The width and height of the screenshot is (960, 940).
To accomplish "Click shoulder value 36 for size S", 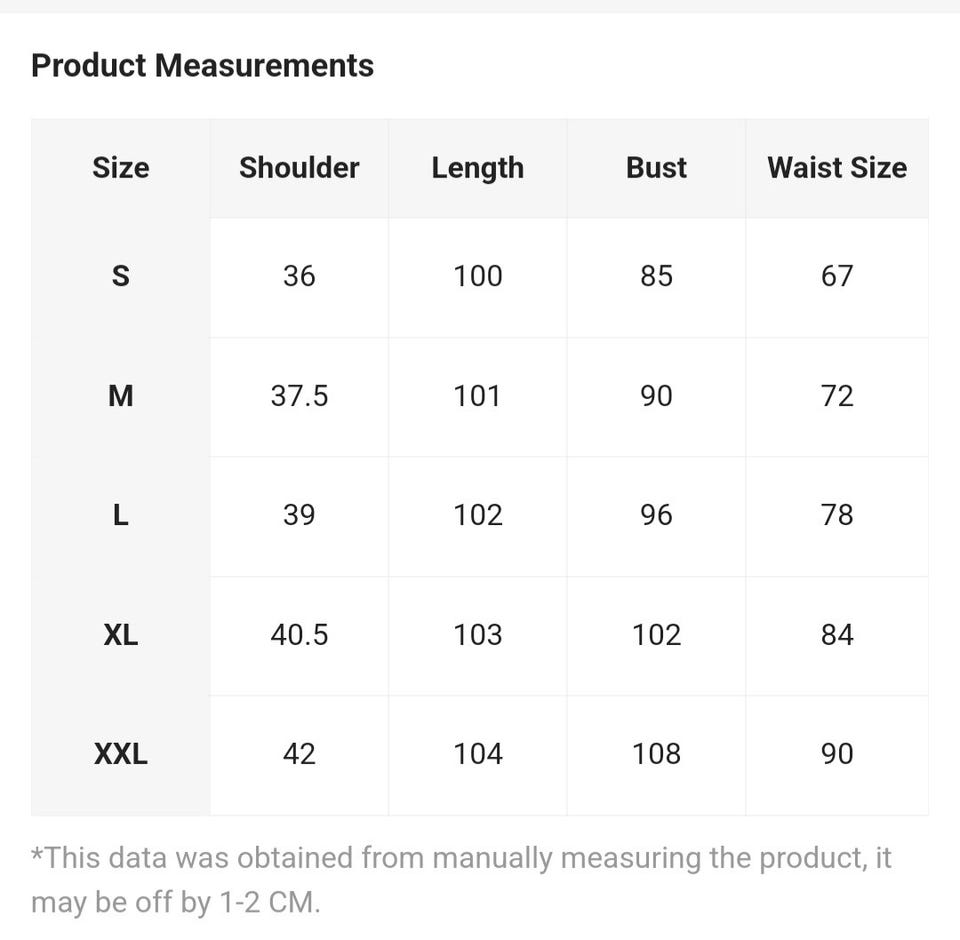I will point(299,276).
